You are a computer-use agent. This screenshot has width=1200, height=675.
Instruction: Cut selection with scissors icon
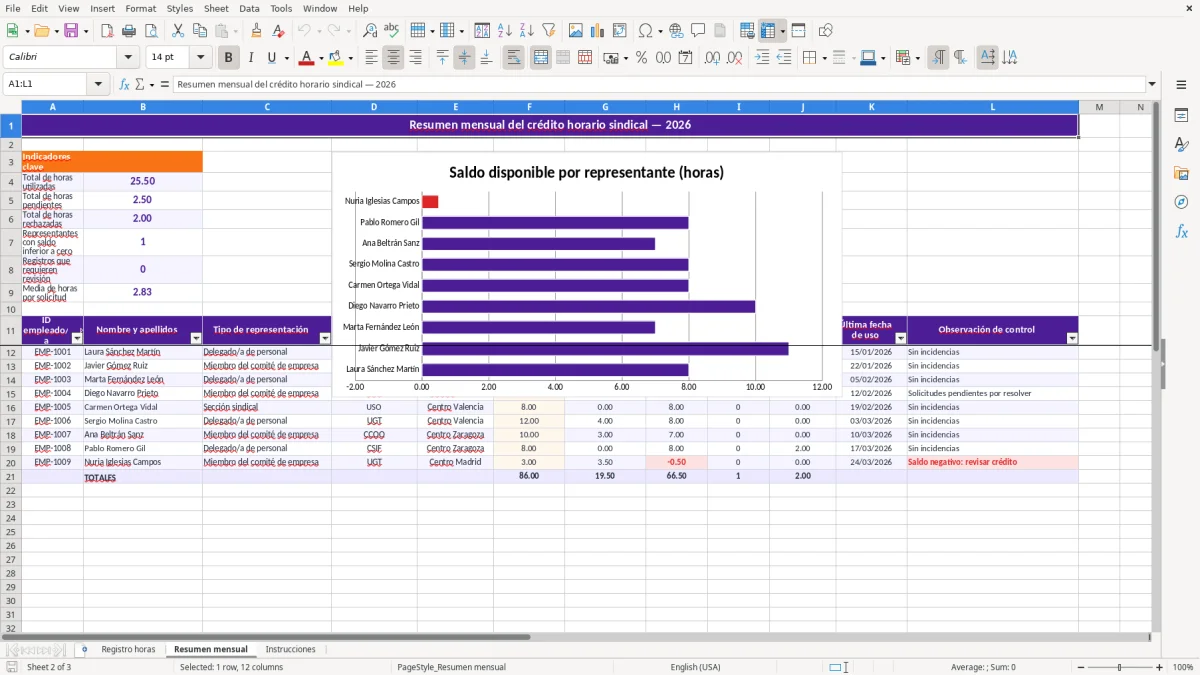(177, 31)
